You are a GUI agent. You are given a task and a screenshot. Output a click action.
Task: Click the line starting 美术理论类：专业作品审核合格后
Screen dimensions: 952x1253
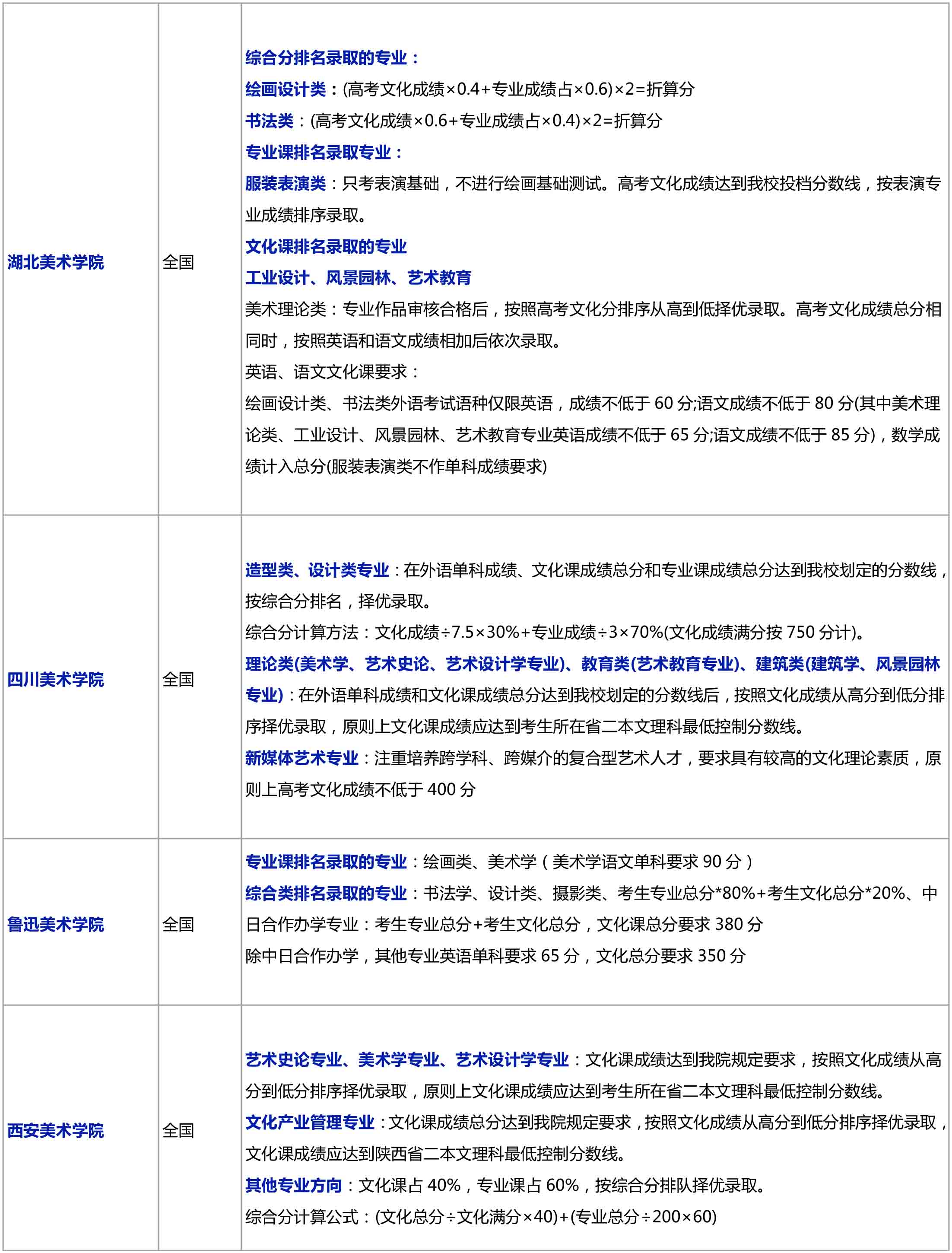tap(593, 309)
